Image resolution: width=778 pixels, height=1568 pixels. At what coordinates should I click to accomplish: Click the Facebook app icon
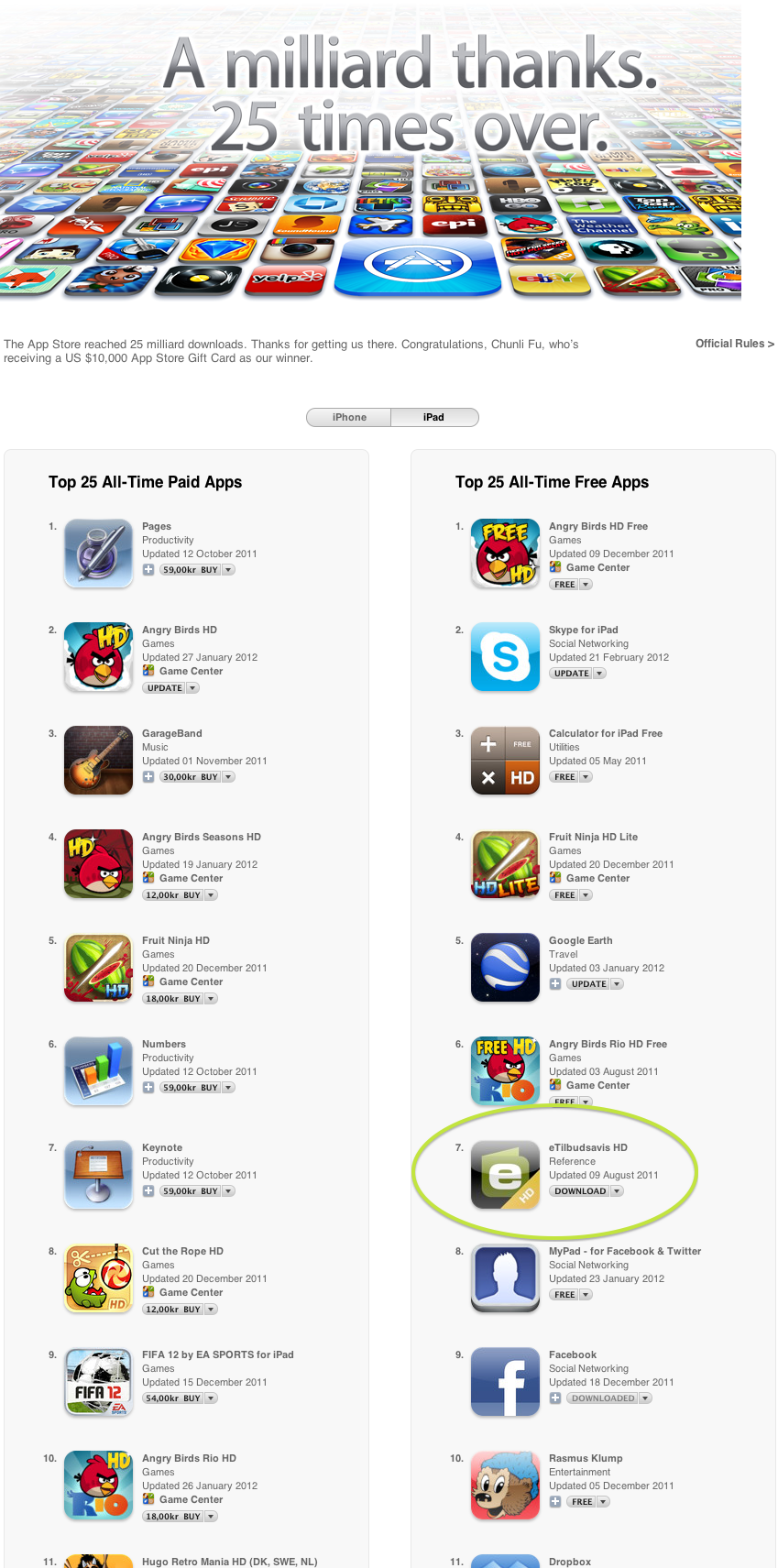pos(505,1382)
